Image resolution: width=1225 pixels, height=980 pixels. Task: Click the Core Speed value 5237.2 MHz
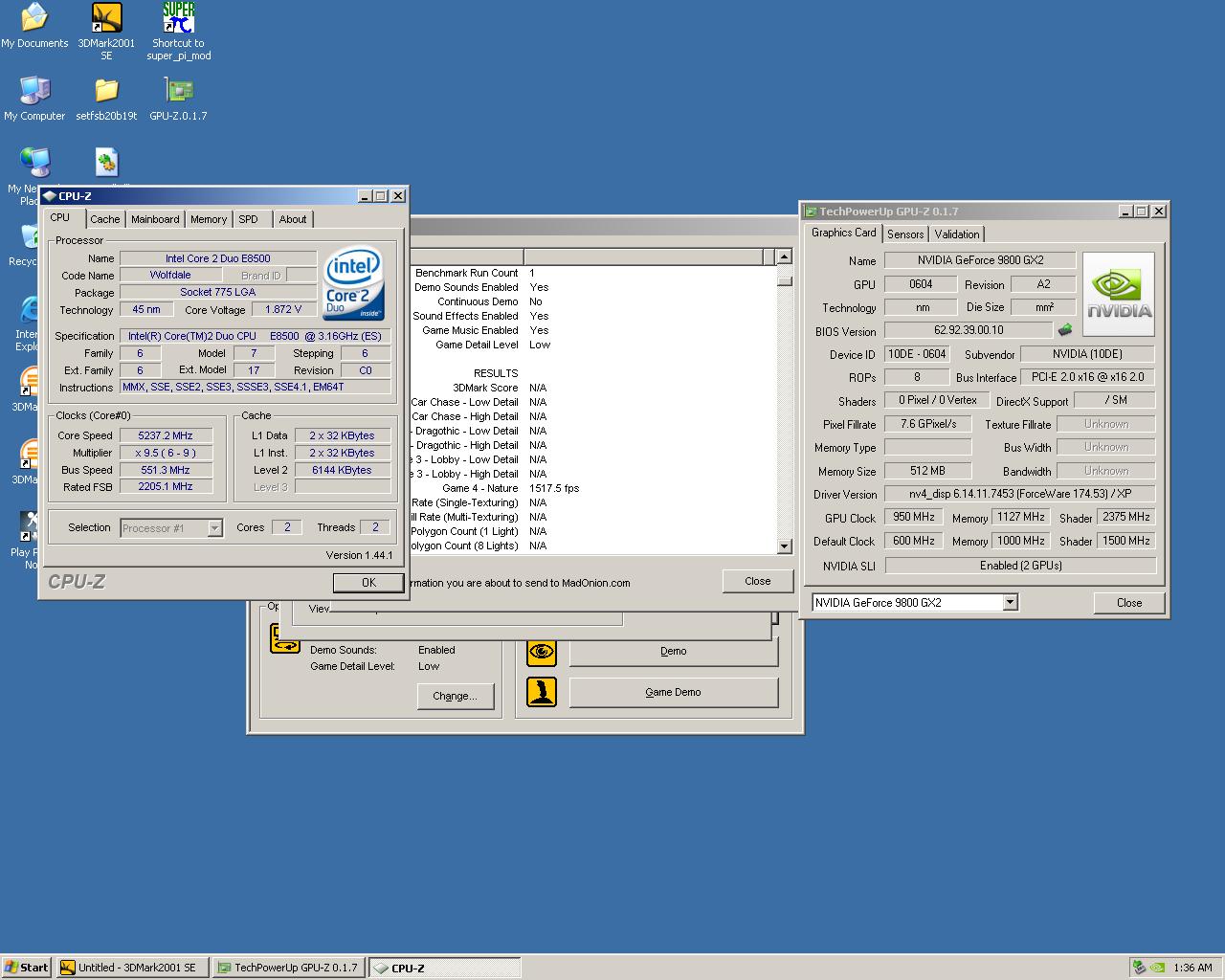pyautogui.click(x=166, y=435)
